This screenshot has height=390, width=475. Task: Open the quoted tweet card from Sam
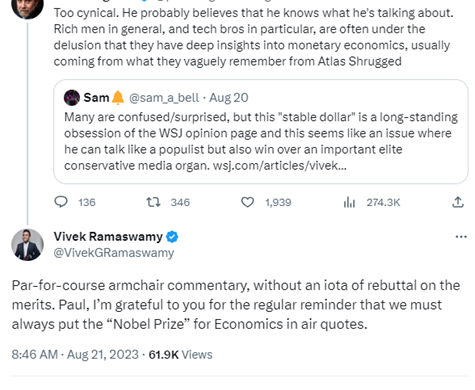click(261, 131)
